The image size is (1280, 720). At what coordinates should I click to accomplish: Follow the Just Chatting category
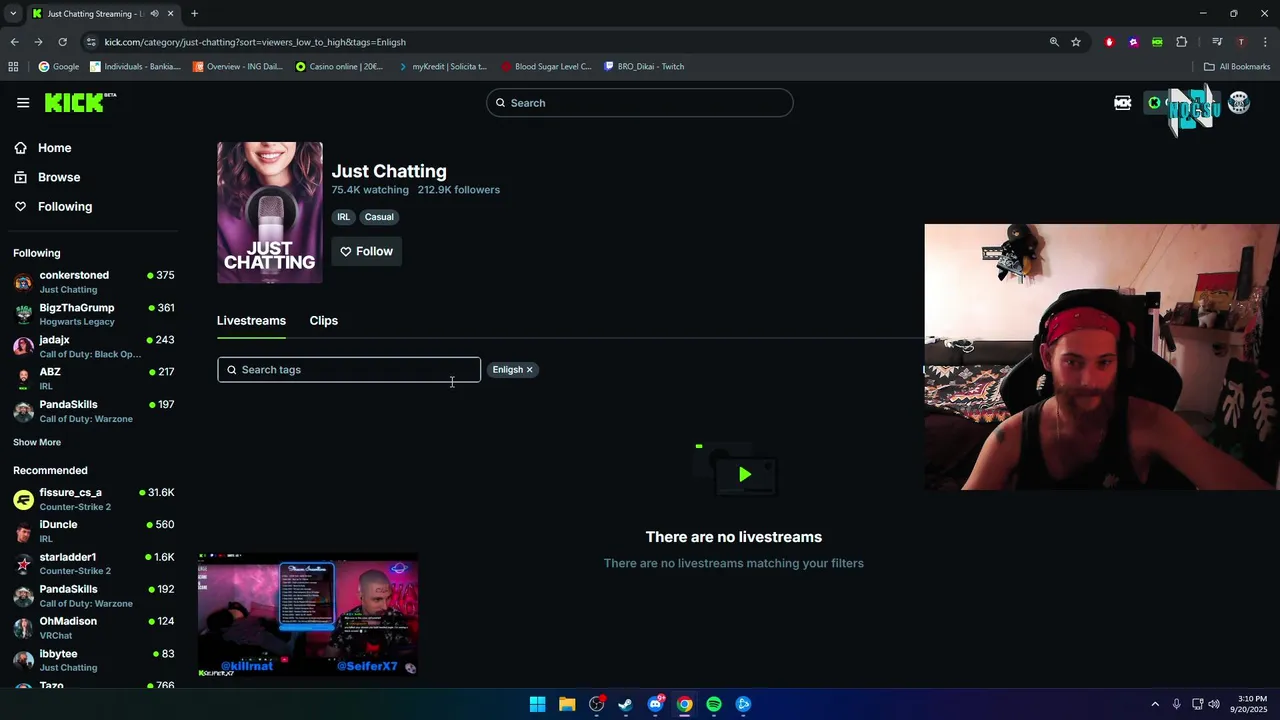pyautogui.click(x=366, y=251)
